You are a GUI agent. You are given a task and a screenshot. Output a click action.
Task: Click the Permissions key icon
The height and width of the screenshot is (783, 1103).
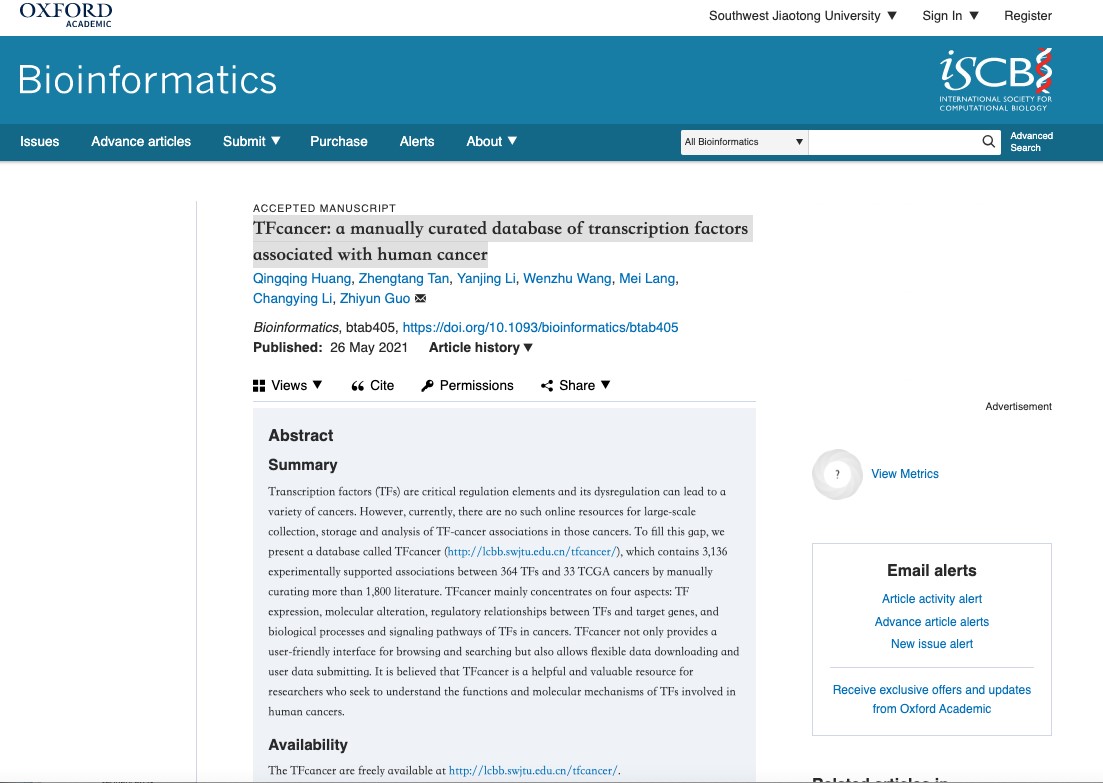[427, 385]
